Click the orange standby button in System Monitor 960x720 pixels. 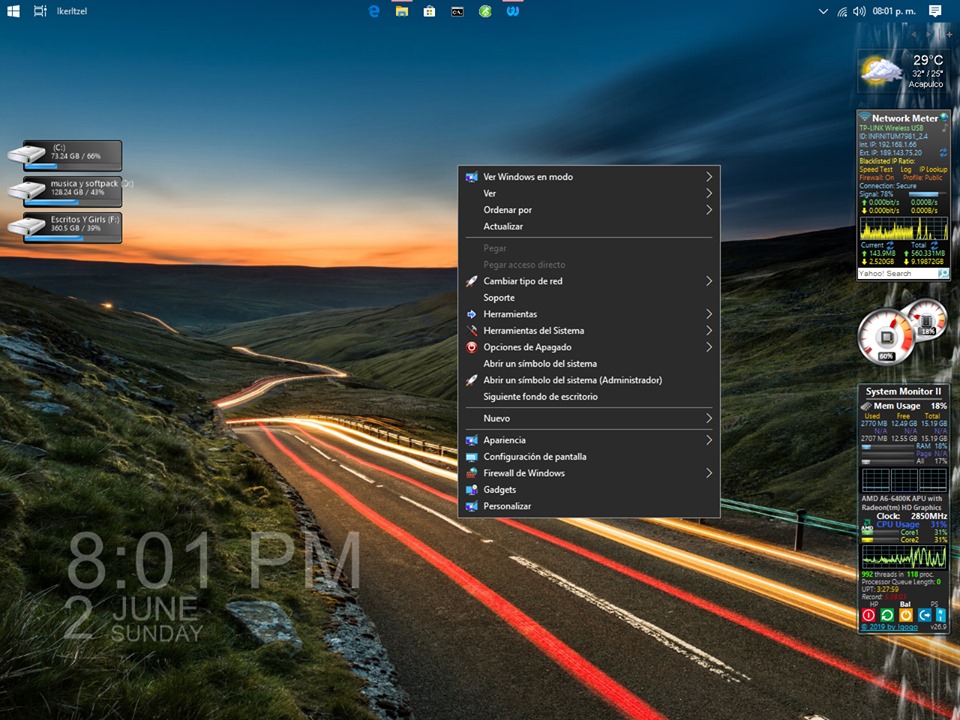pos(906,615)
